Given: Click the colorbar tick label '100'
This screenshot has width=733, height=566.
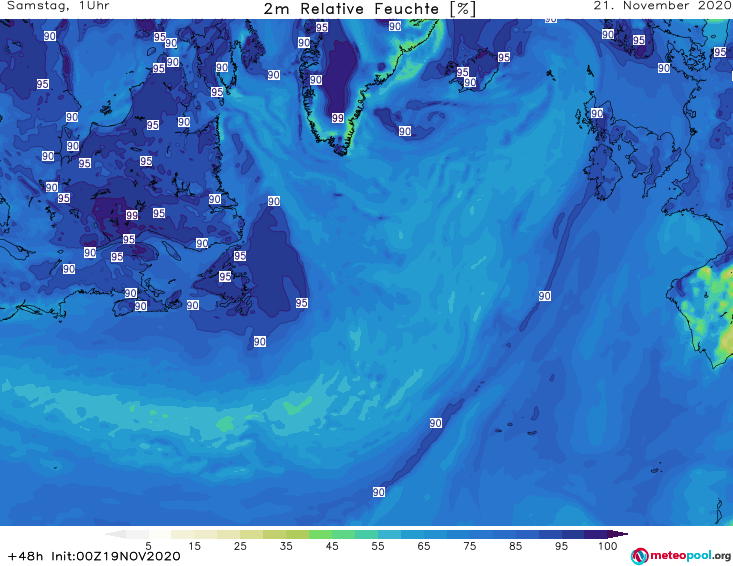Looking at the screenshot, I should pos(607,546).
